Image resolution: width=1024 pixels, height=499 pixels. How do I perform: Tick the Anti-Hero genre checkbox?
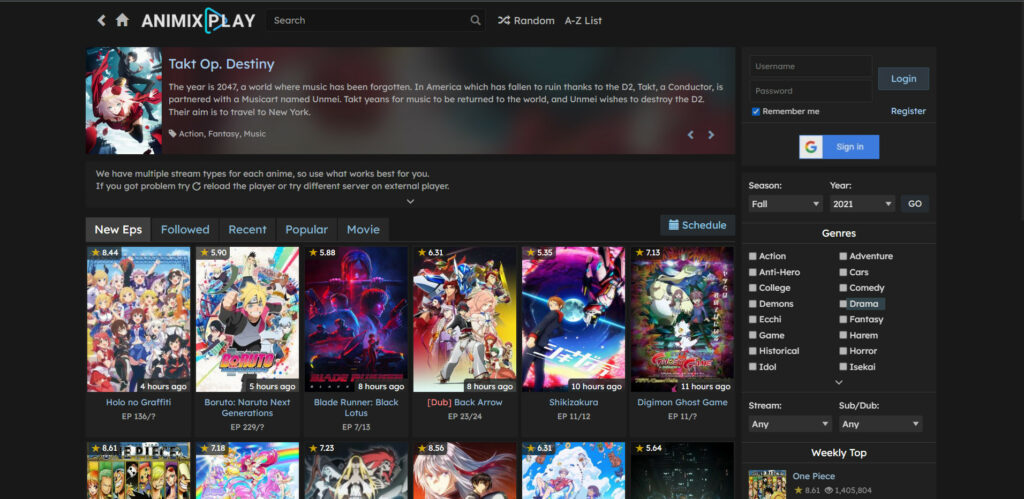click(x=753, y=272)
